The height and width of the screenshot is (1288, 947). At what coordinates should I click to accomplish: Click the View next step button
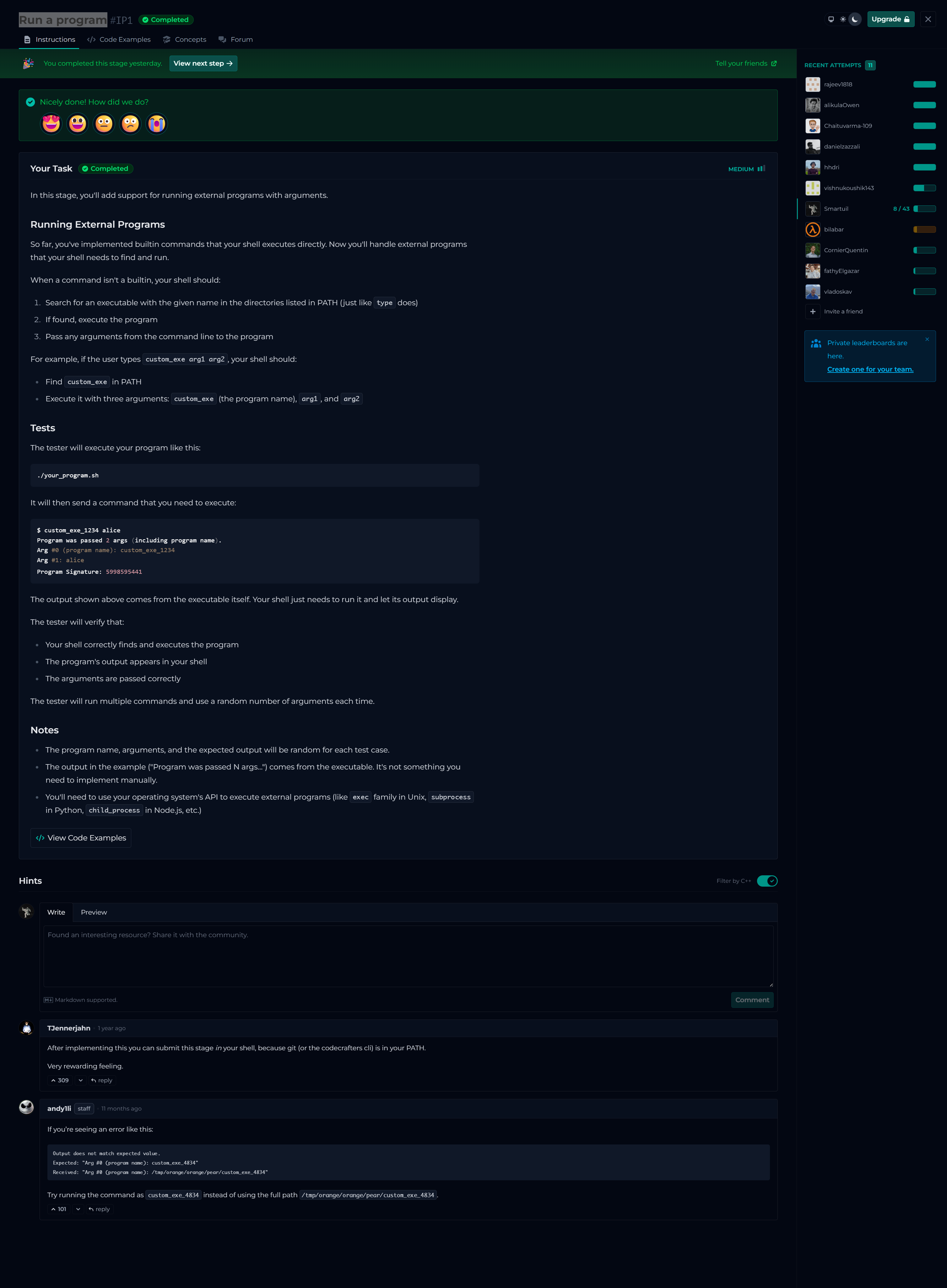click(x=203, y=64)
